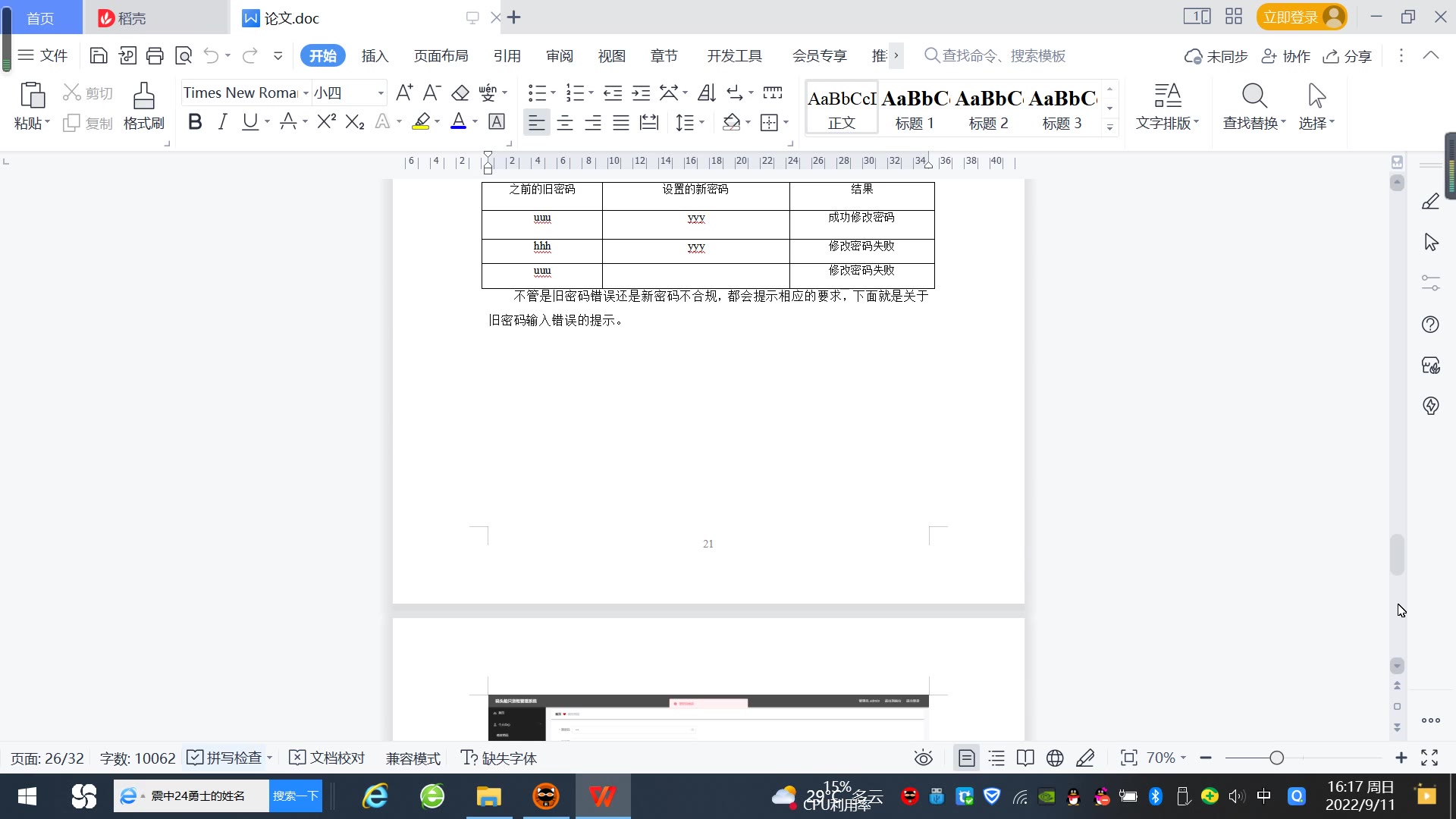Toggle Italic formatting

222,122
